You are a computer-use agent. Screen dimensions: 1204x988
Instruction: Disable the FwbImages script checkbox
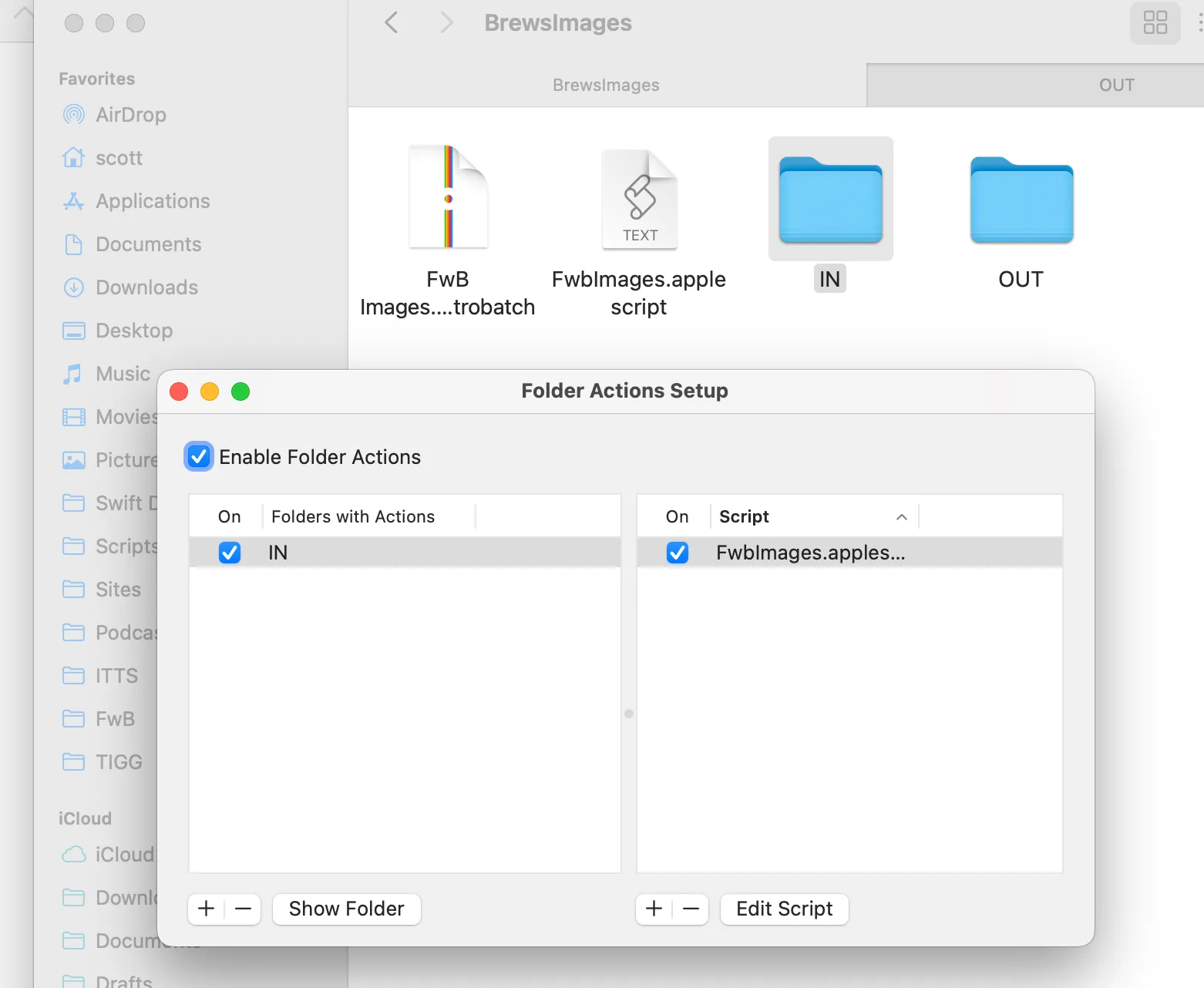(677, 552)
